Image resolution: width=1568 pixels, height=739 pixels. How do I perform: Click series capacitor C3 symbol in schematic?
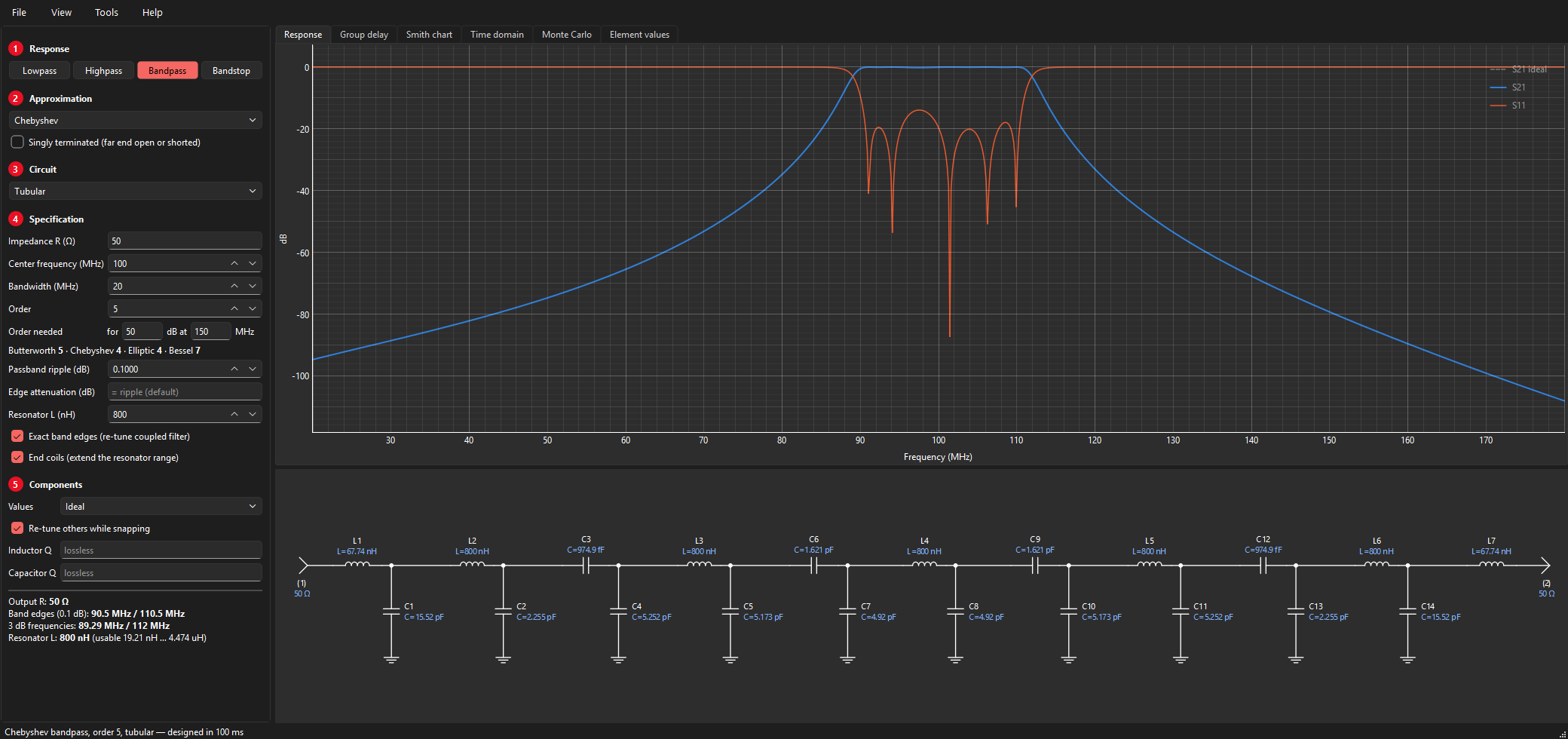click(x=586, y=565)
